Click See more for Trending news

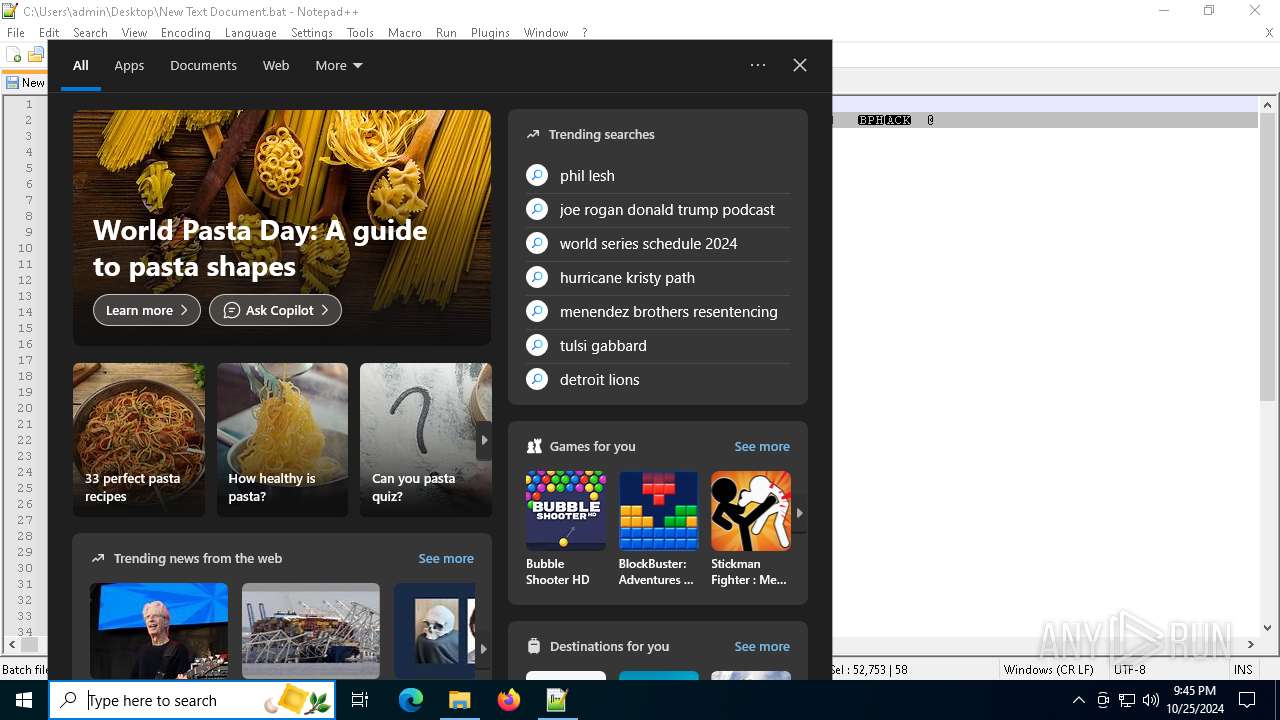(446, 558)
